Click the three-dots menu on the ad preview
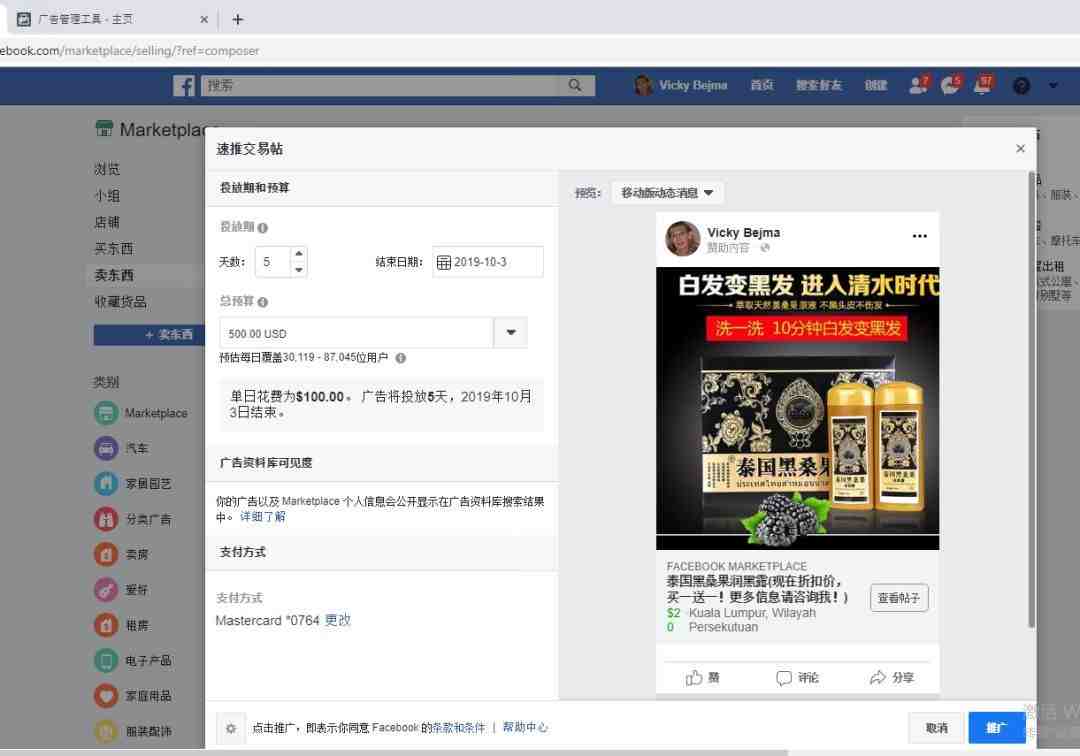1080x756 pixels. (920, 235)
